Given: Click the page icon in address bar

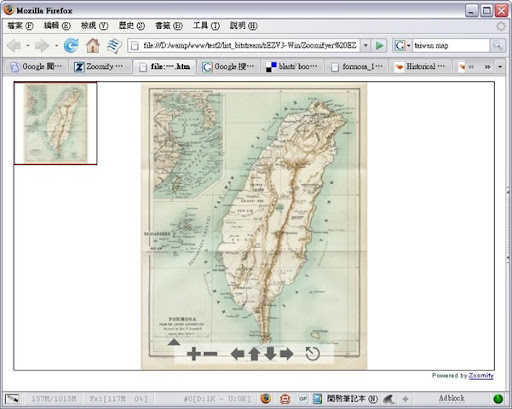Looking at the screenshot, I should pyautogui.click(x=135, y=46).
